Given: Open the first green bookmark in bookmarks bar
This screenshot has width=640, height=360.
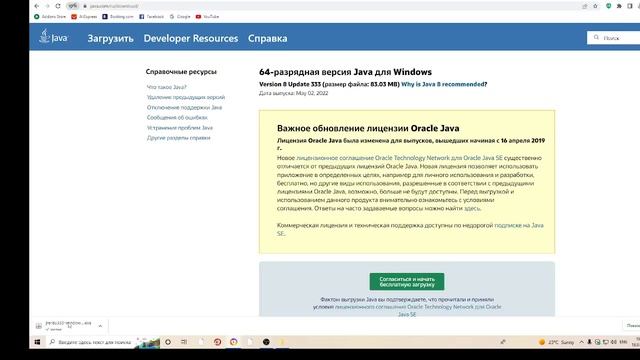Looking at the screenshot, I should pos(50,17).
